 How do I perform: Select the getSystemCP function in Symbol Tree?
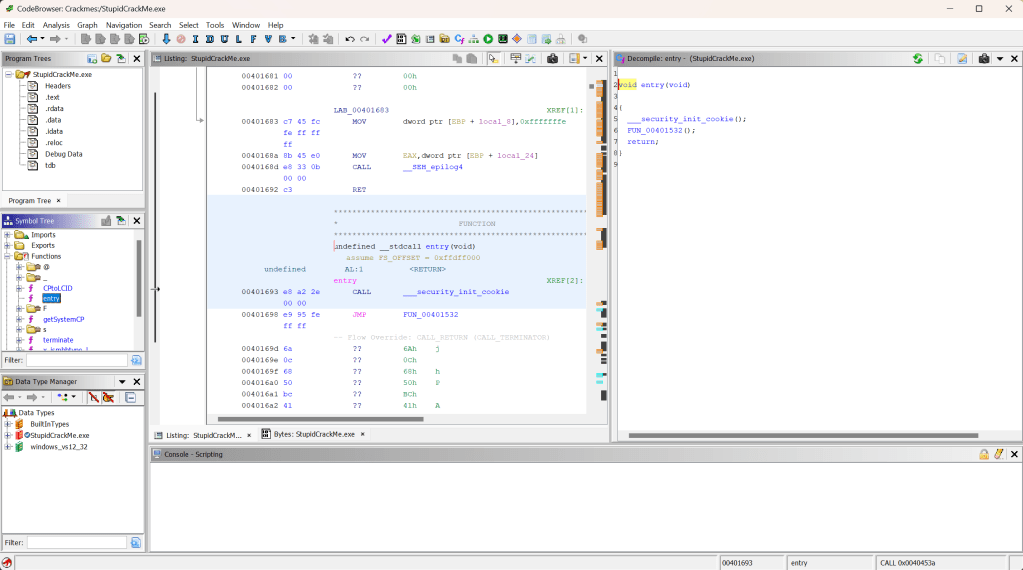click(x=63, y=319)
